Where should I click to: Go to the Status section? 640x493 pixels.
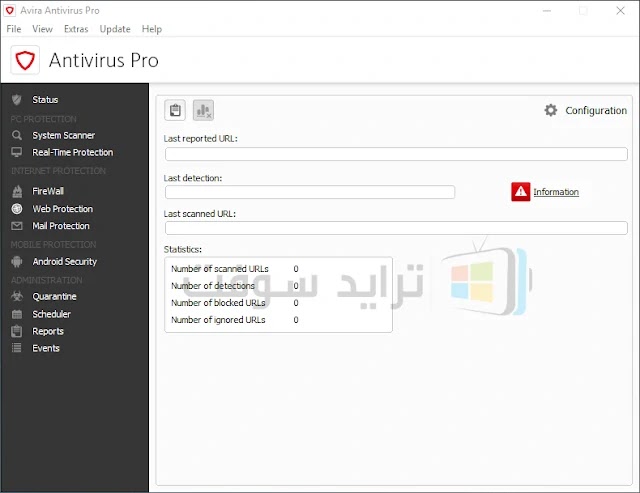[x=45, y=100]
